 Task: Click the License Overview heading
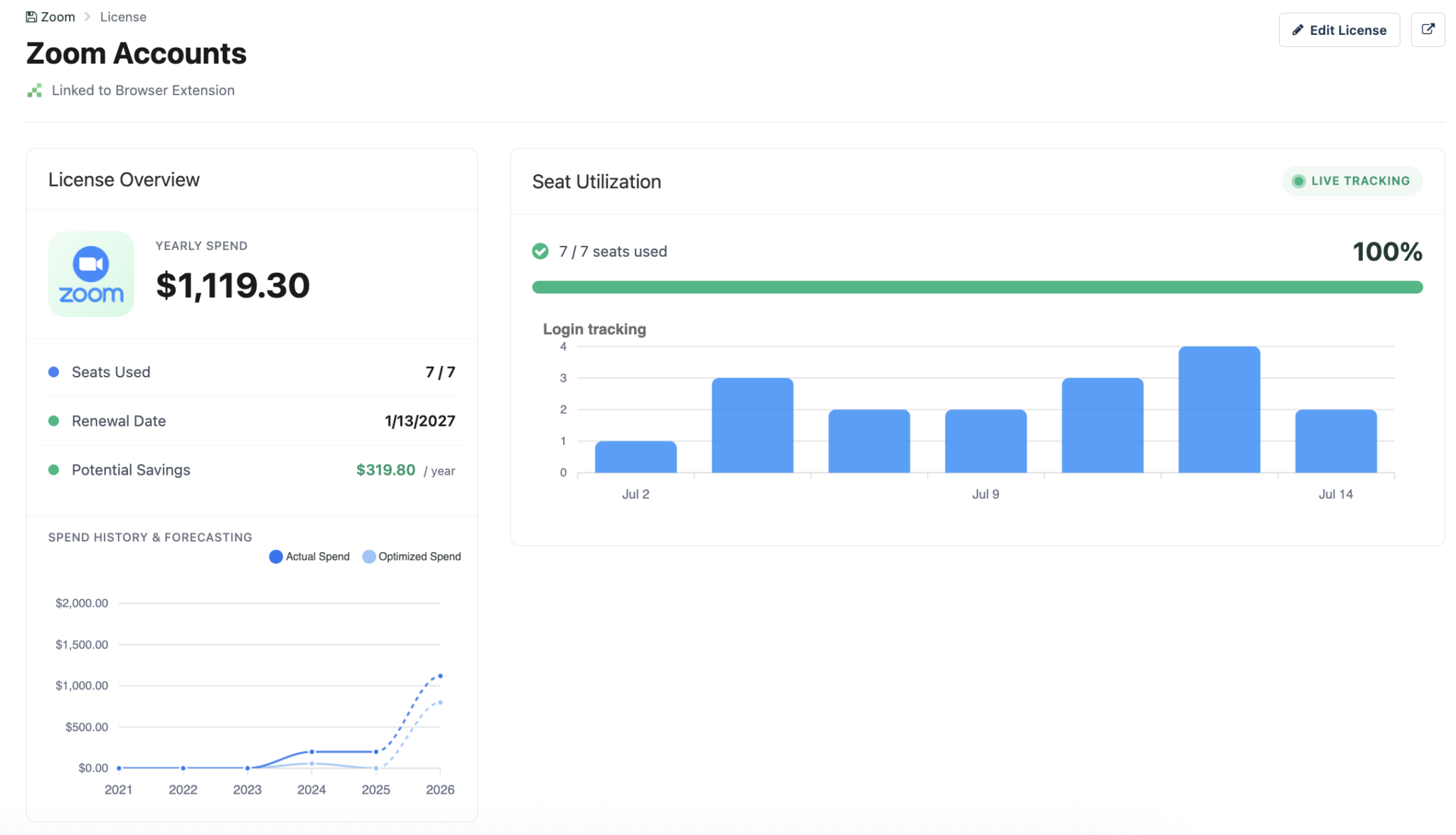[x=124, y=180]
